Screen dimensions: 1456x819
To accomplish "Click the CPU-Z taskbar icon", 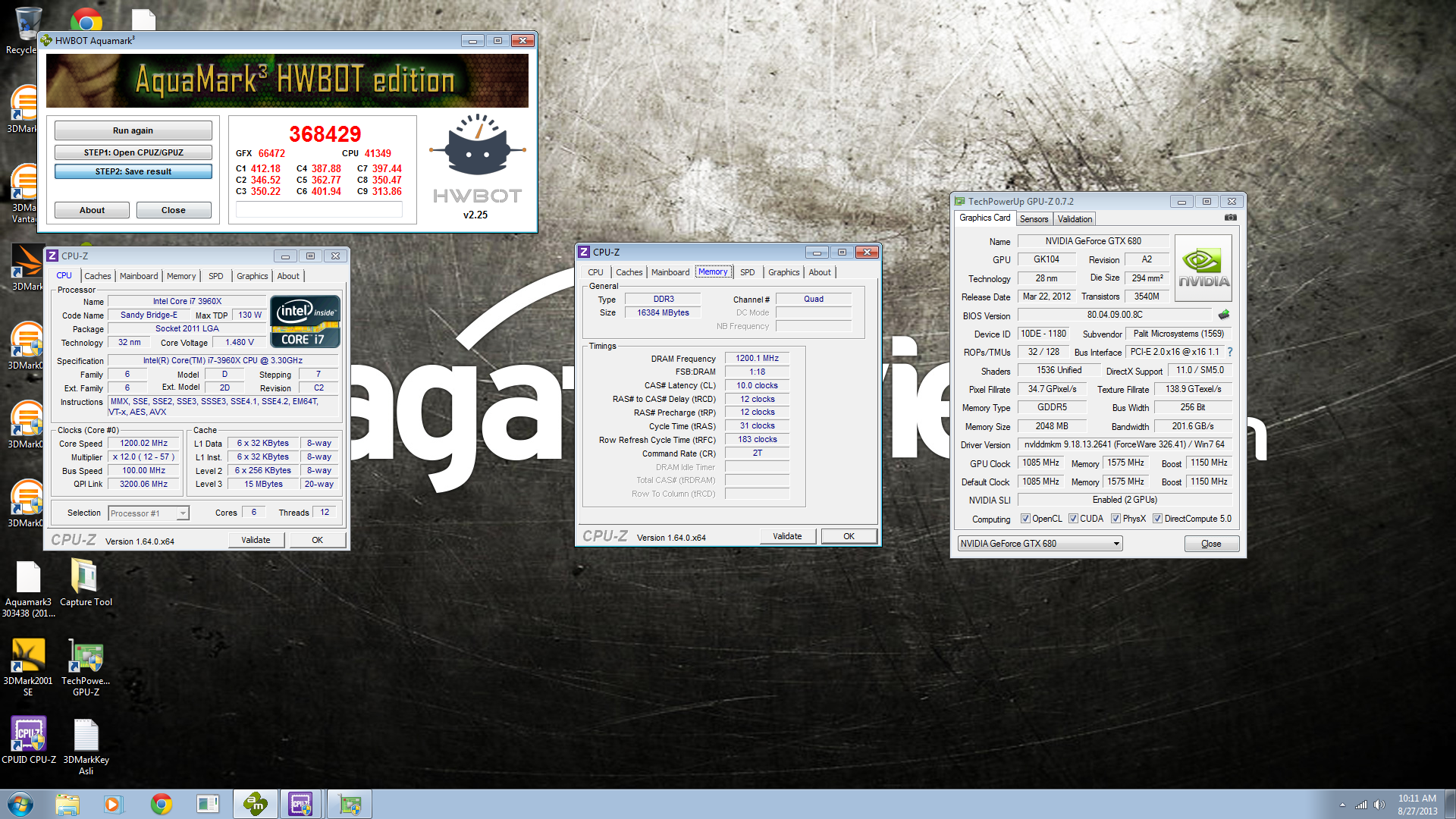I will (x=301, y=804).
